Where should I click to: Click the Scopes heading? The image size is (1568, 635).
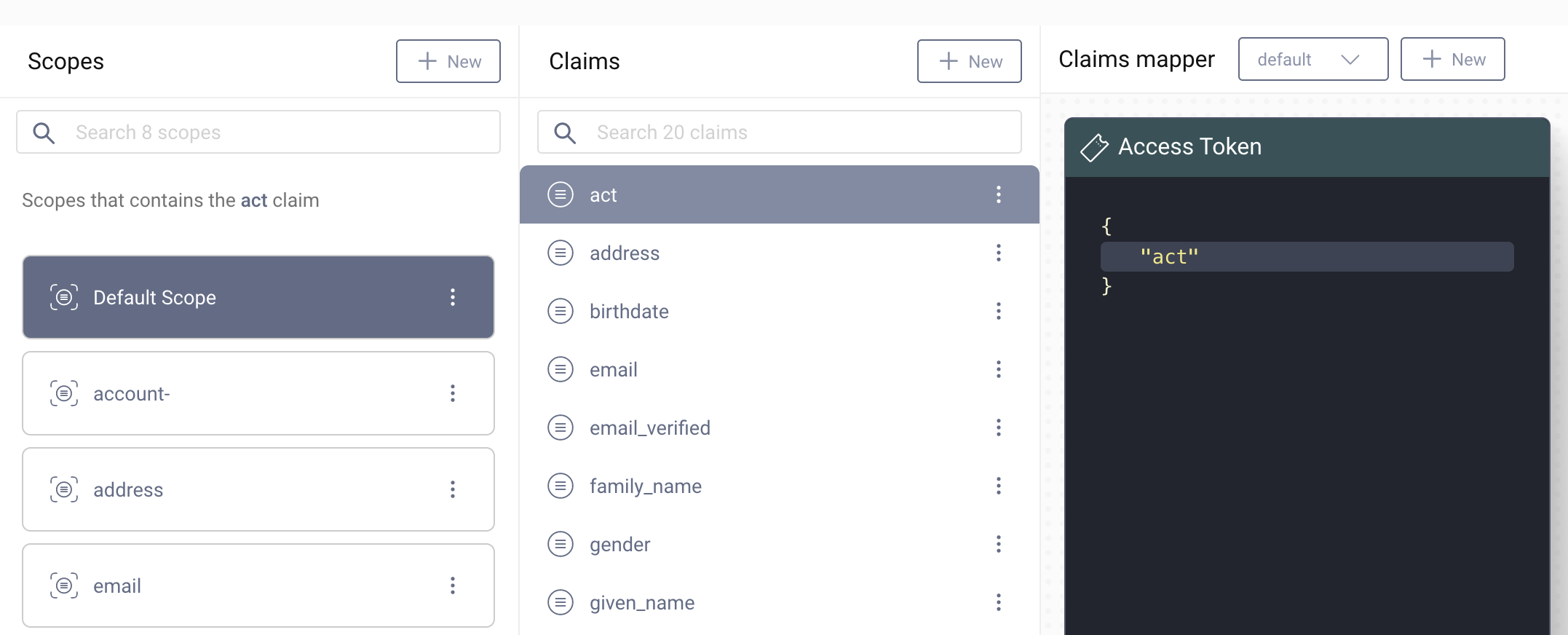click(66, 61)
